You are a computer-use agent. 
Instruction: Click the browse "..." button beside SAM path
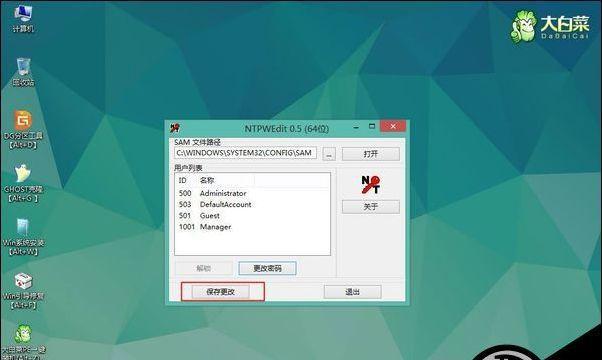[x=329, y=154]
